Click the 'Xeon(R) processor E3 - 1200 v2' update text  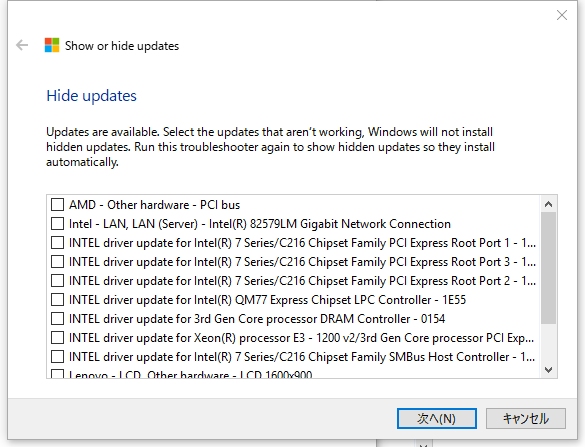[x=301, y=338]
